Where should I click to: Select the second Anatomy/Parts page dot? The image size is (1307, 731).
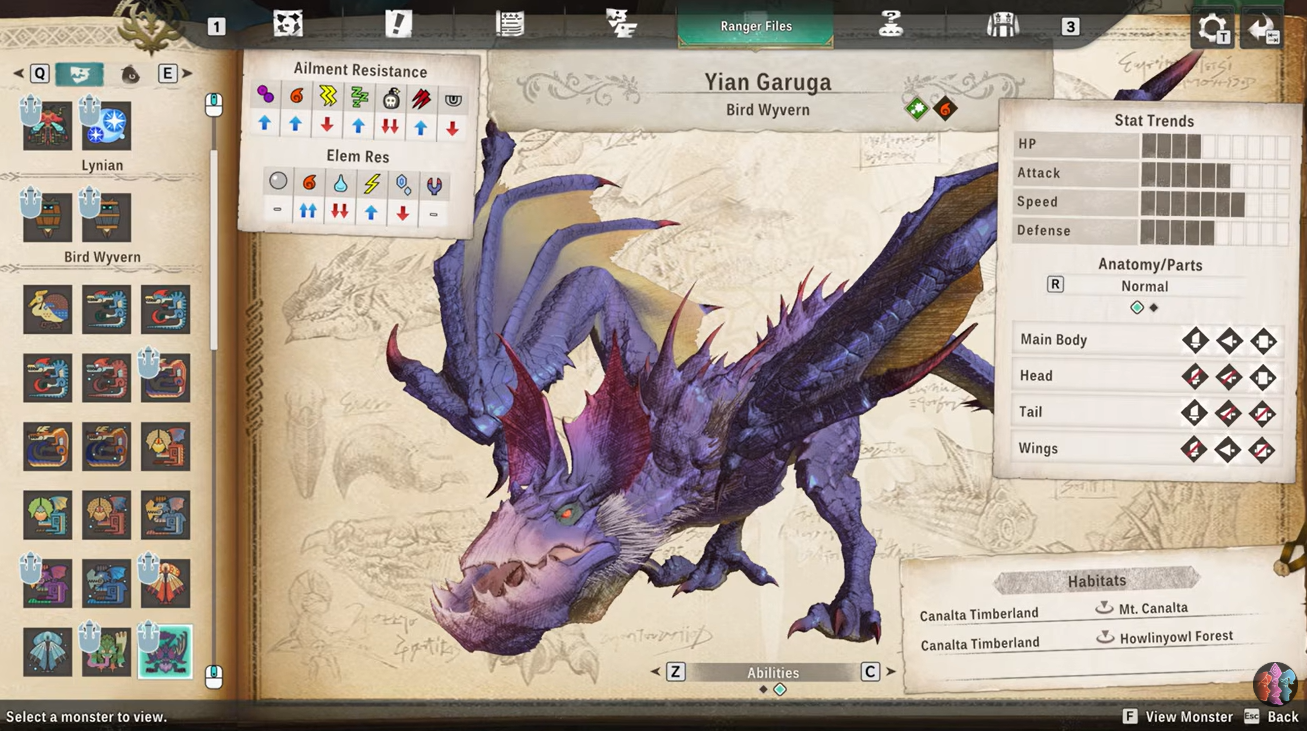[x=1154, y=308]
